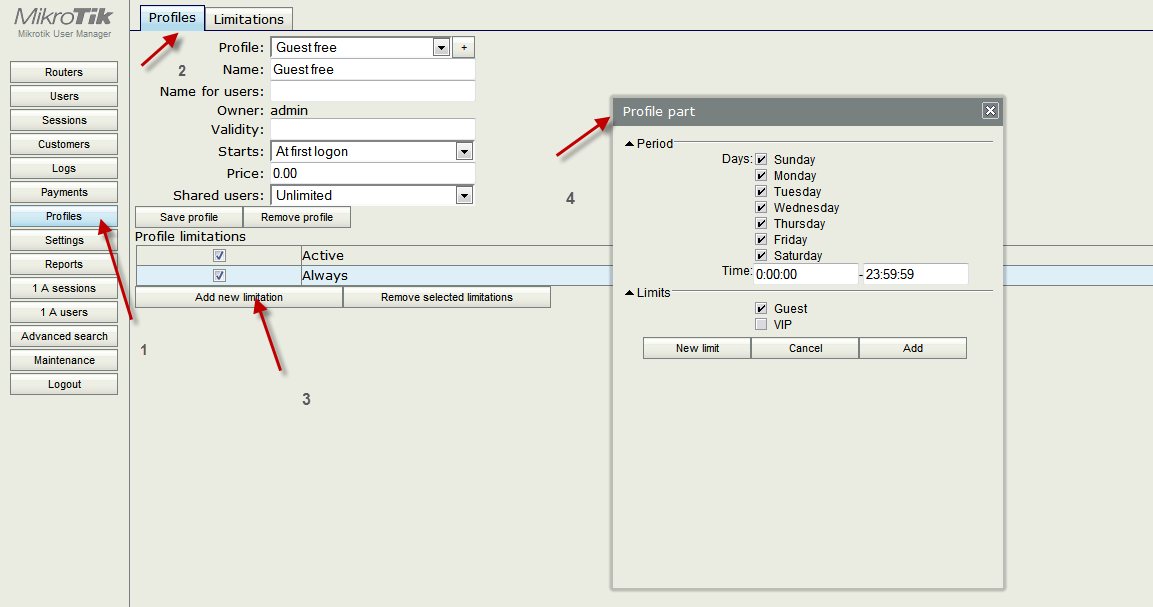Open Settings from sidebar
Viewport: 1153px width, 607px height.
(x=64, y=241)
